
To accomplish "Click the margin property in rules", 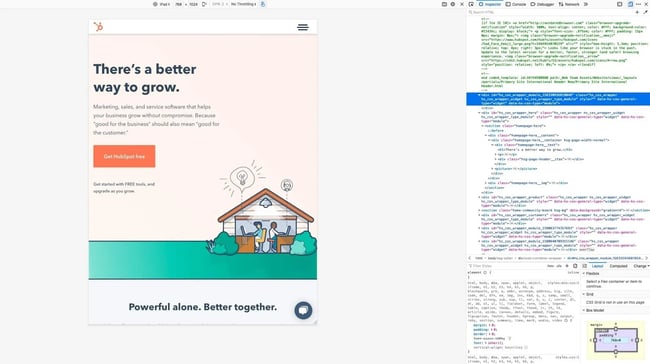I will [x=480, y=325].
